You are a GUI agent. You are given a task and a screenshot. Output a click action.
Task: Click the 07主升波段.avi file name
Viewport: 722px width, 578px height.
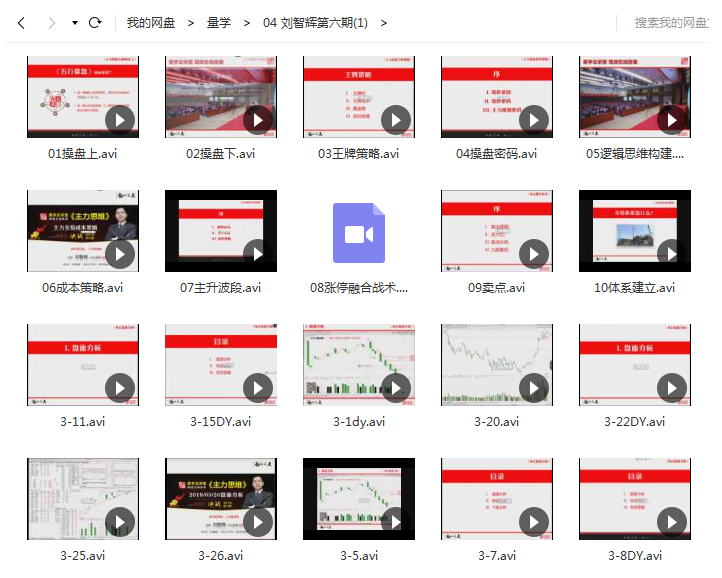pos(220,288)
